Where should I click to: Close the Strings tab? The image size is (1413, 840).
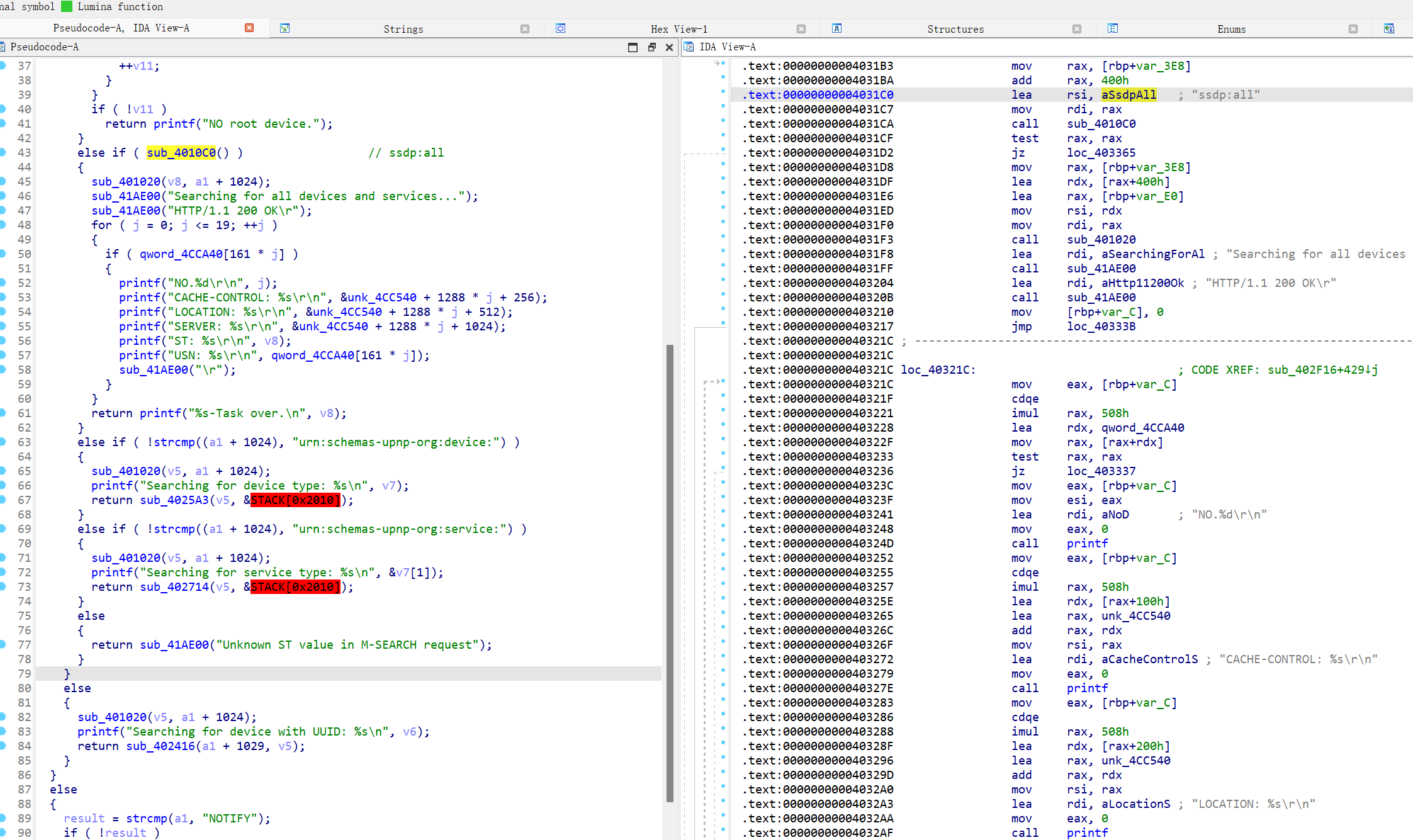tap(525, 29)
